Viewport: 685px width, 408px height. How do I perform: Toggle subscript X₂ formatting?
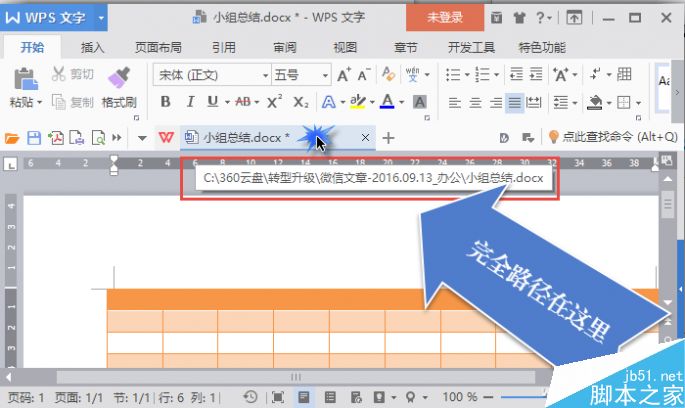[301, 102]
